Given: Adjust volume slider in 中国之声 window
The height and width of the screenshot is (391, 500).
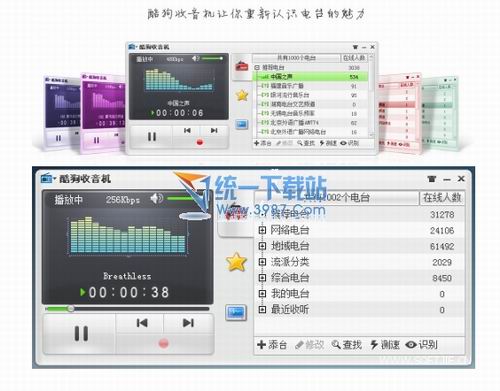Looking at the screenshot, I should point(212,59).
